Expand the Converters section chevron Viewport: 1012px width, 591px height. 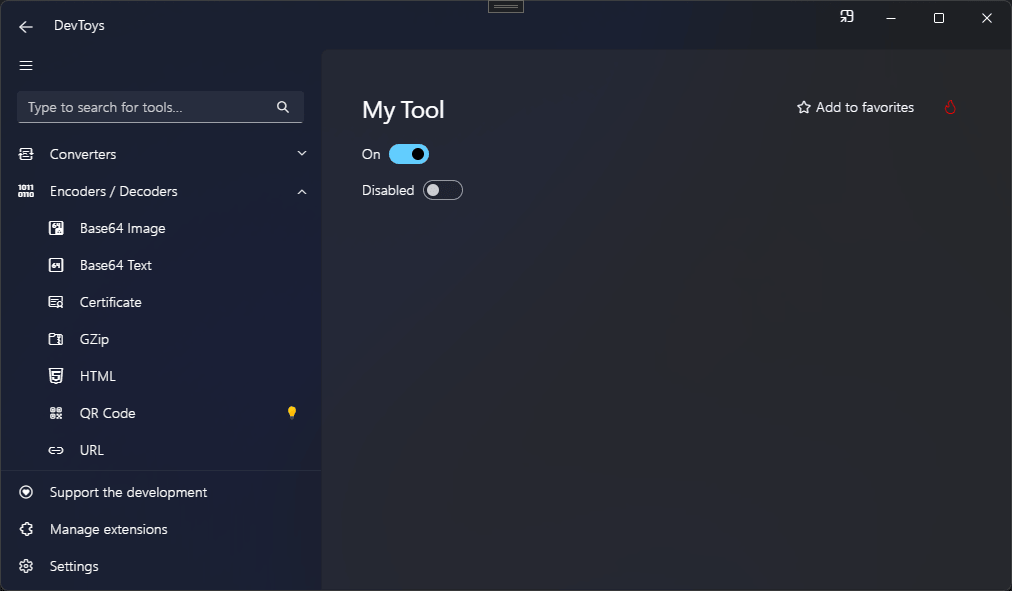[302, 154]
